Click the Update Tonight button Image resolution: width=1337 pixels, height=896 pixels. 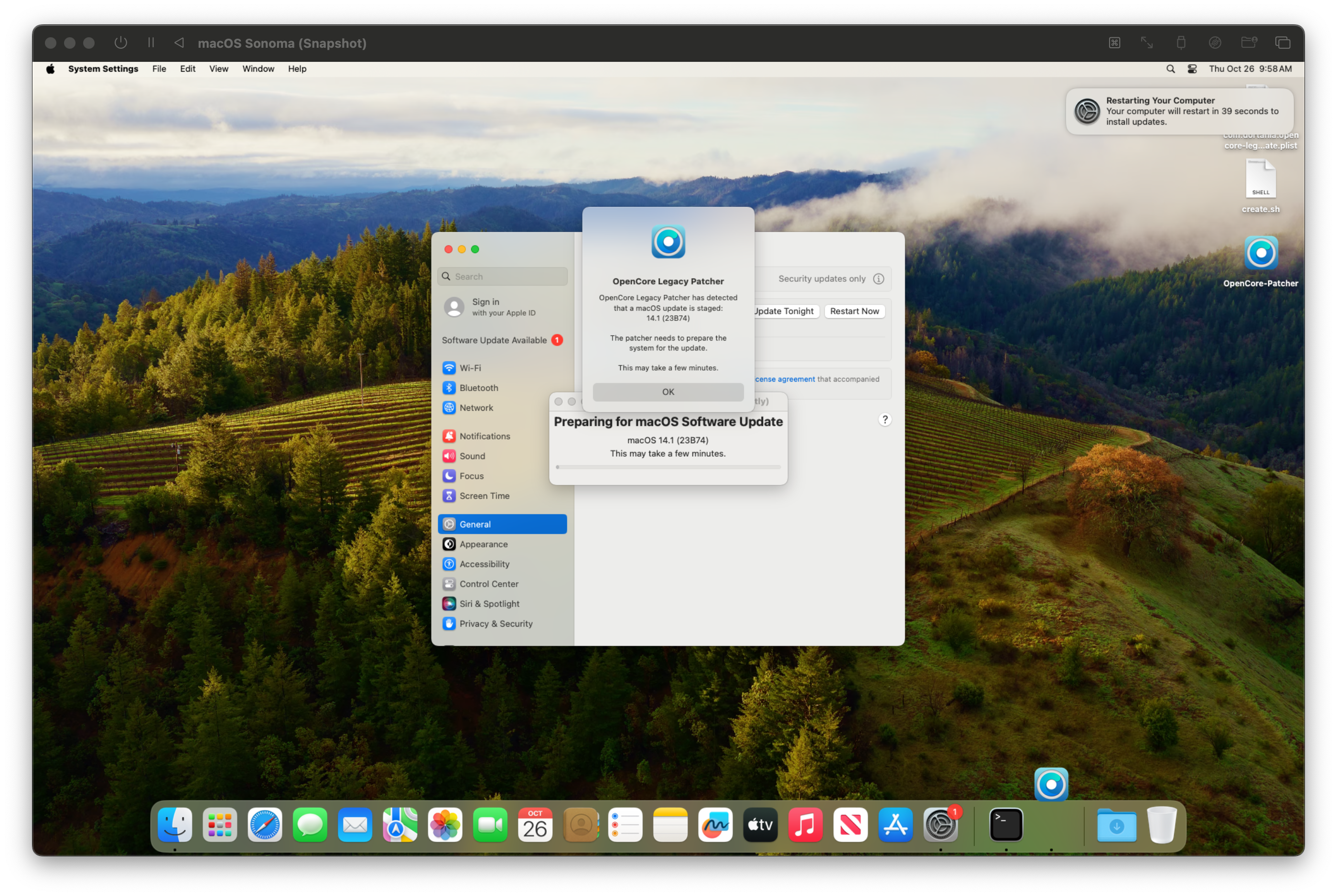tap(786, 311)
